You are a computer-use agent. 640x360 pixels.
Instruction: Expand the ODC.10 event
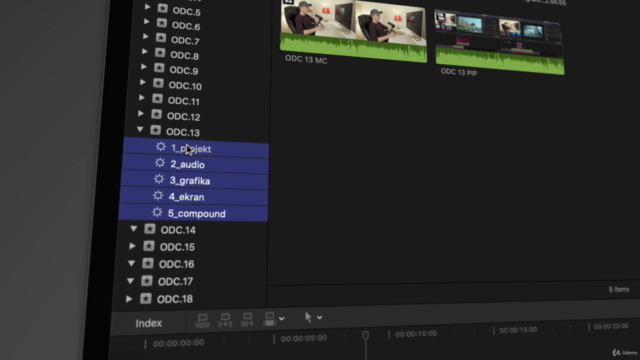pyautogui.click(x=143, y=82)
